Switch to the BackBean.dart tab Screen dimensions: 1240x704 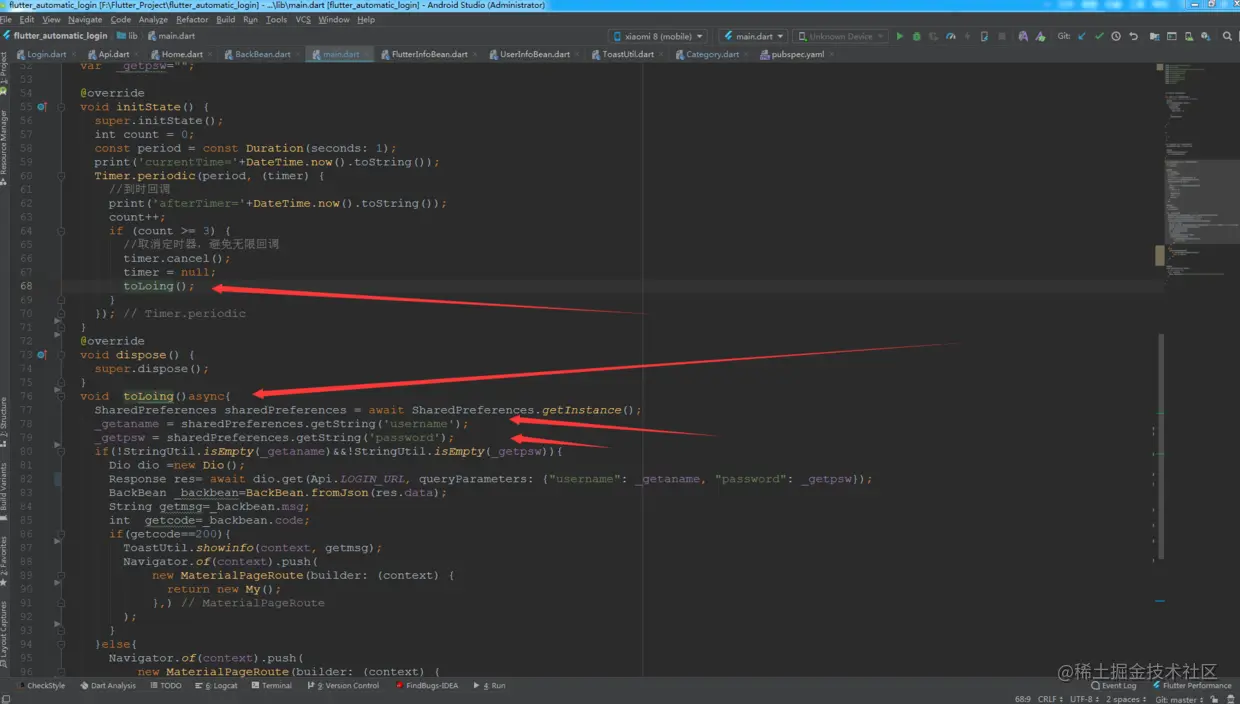coord(262,54)
